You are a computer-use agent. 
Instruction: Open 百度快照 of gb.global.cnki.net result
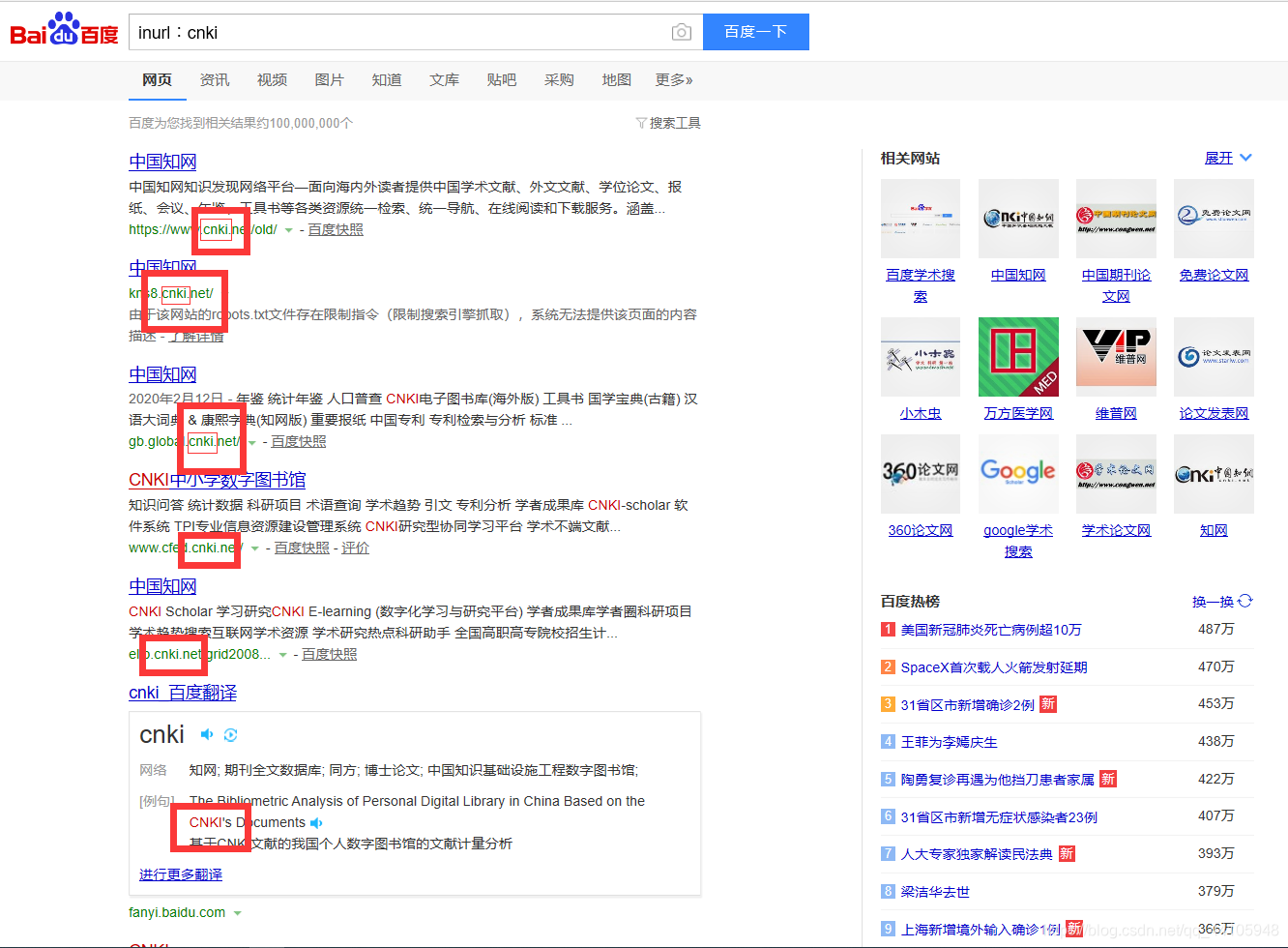pos(299,441)
